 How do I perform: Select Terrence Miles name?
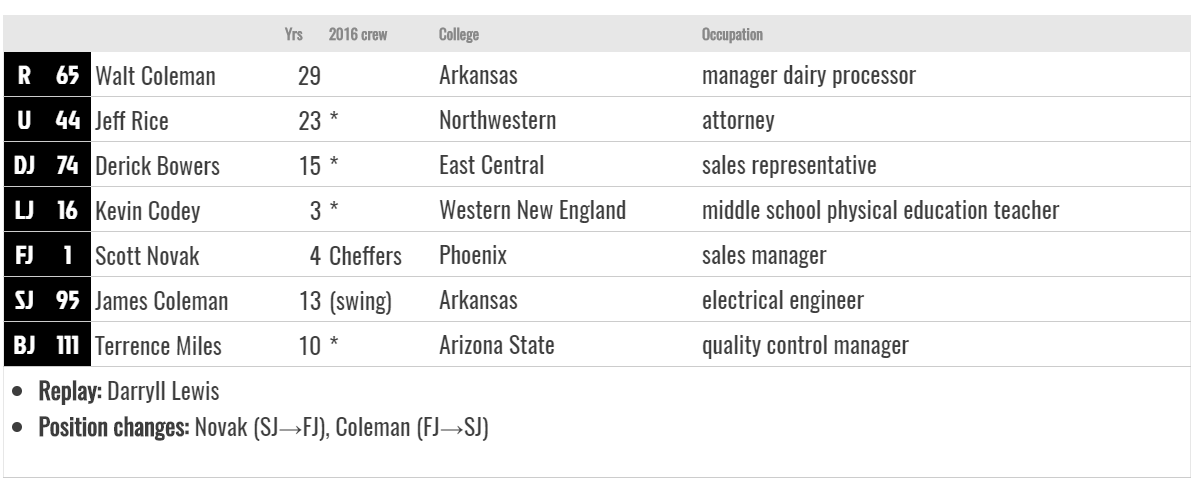tap(158, 346)
